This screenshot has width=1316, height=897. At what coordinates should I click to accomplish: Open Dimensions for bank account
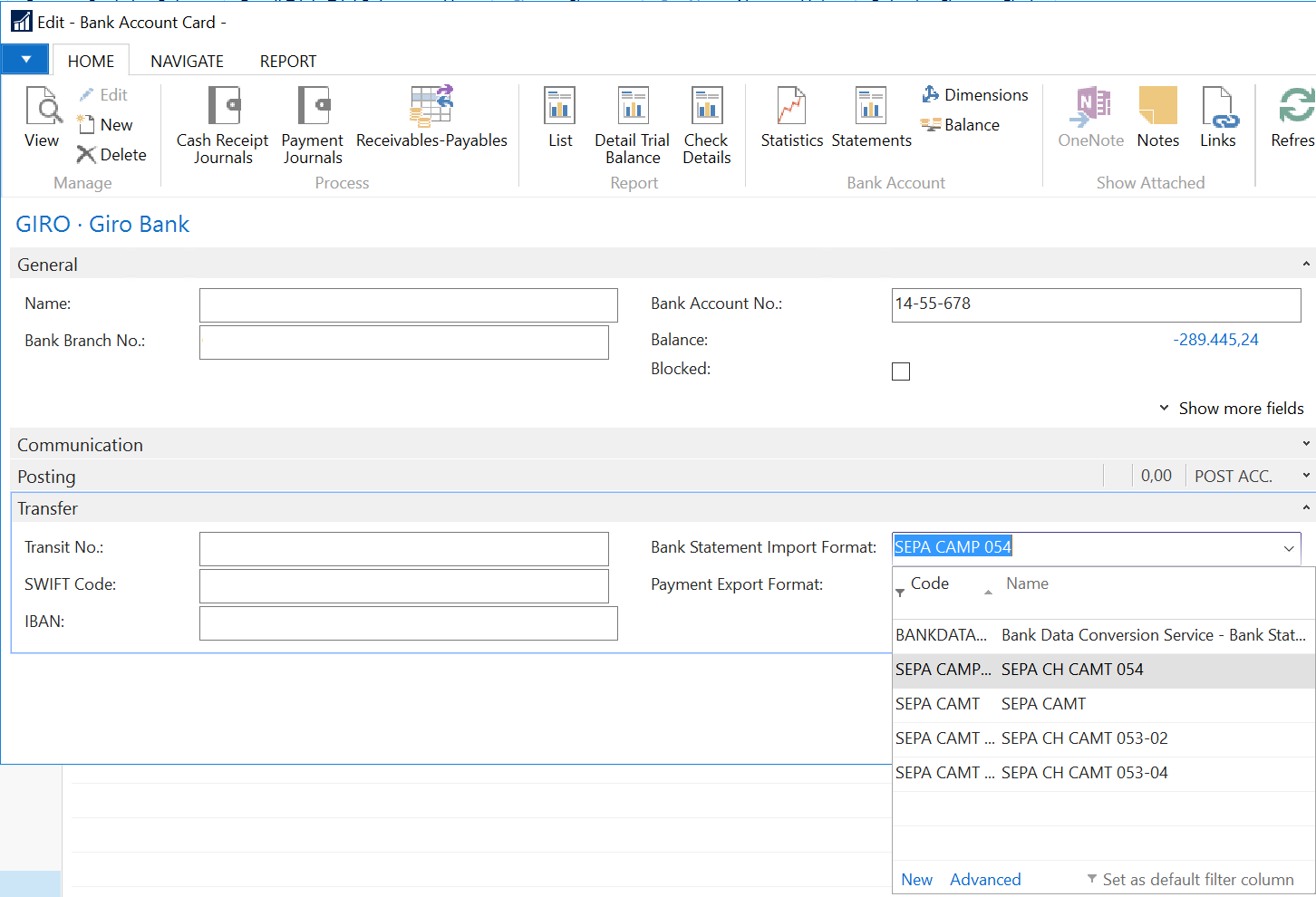[x=975, y=94]
